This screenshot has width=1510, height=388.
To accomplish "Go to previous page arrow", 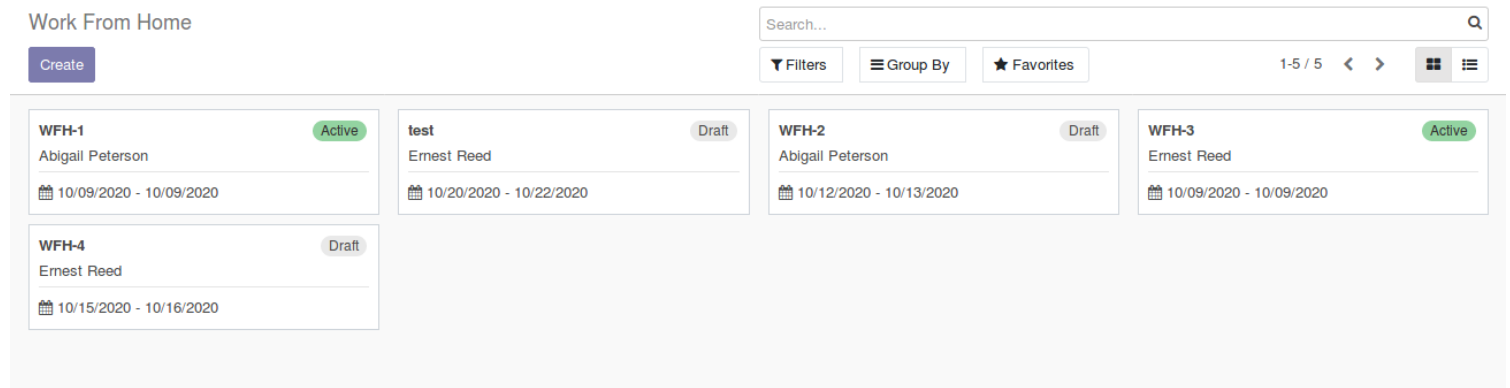I will point(1348,64).
